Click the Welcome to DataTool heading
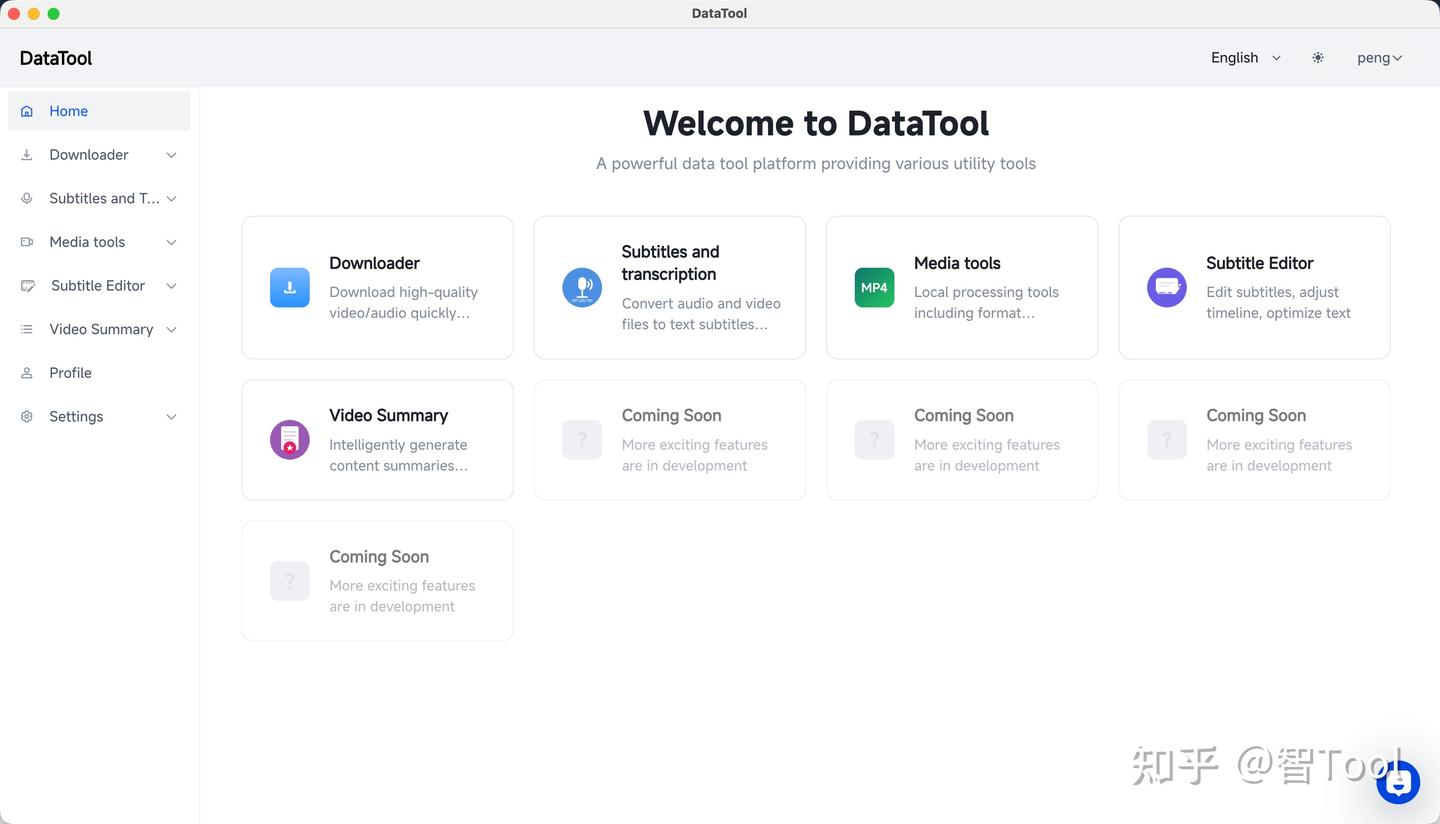The height and width of the screenshot is (824, 1440). [x=816, y=123]
